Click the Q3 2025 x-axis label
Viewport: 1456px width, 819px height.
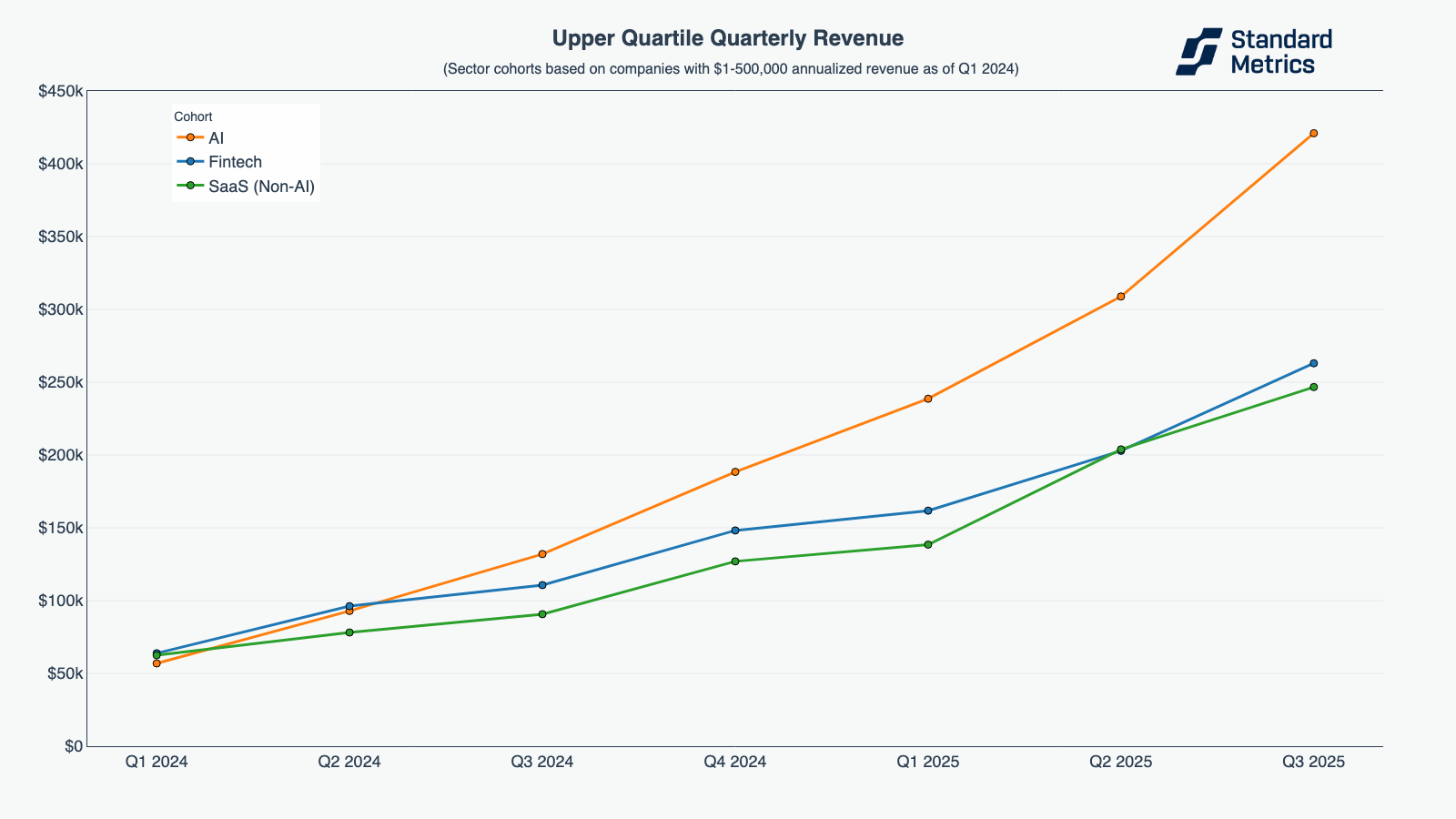coord(1313,762)
